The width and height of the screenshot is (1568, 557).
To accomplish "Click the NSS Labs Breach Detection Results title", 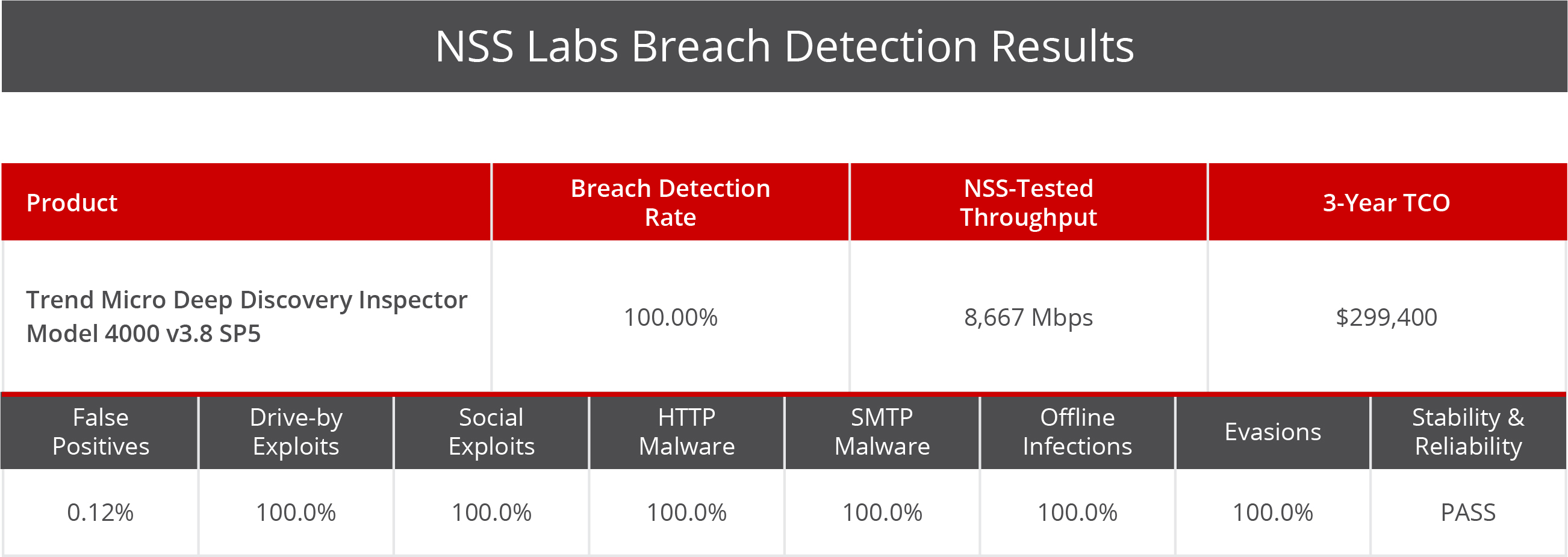I will click(784, 46).
